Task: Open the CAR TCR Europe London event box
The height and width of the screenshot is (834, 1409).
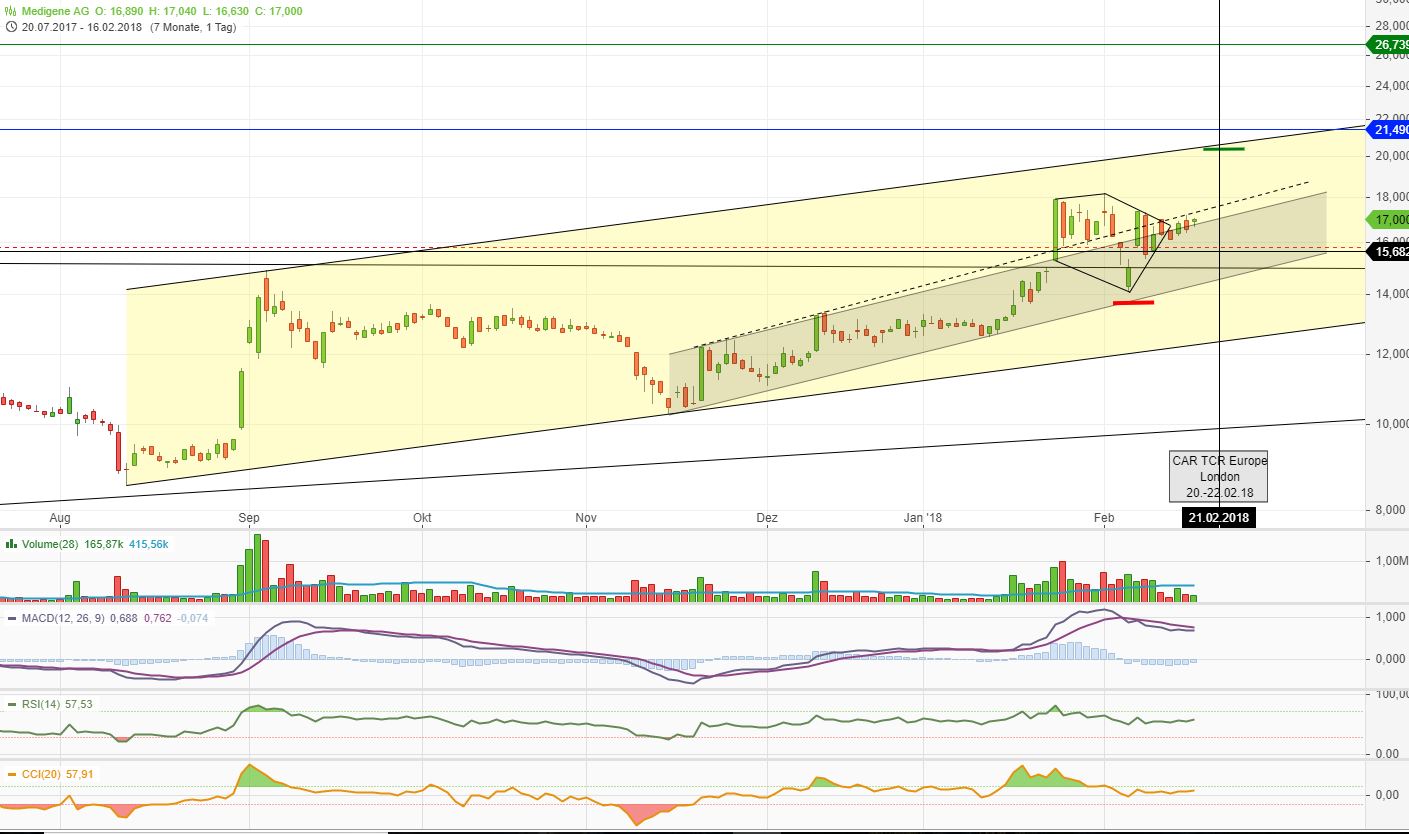Action: click(1219, 477)
